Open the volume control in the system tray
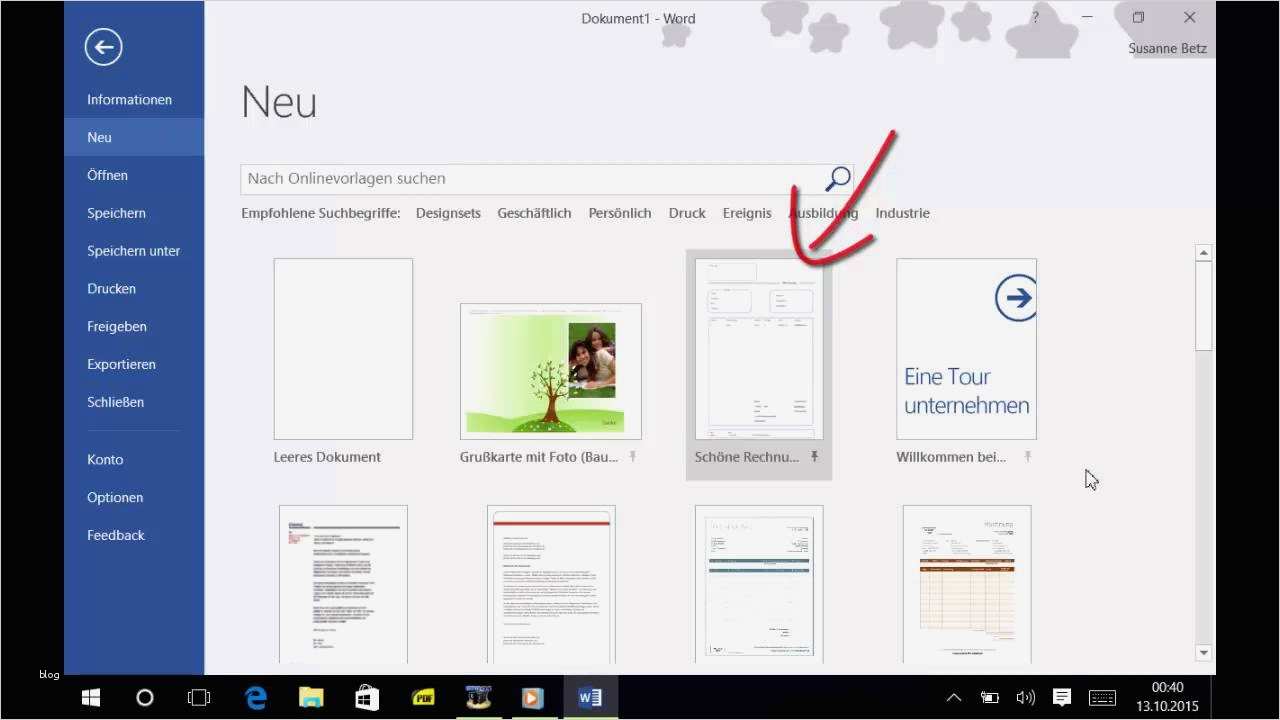This screenshot has width=1280, height=720. (x=1026, y=697)
